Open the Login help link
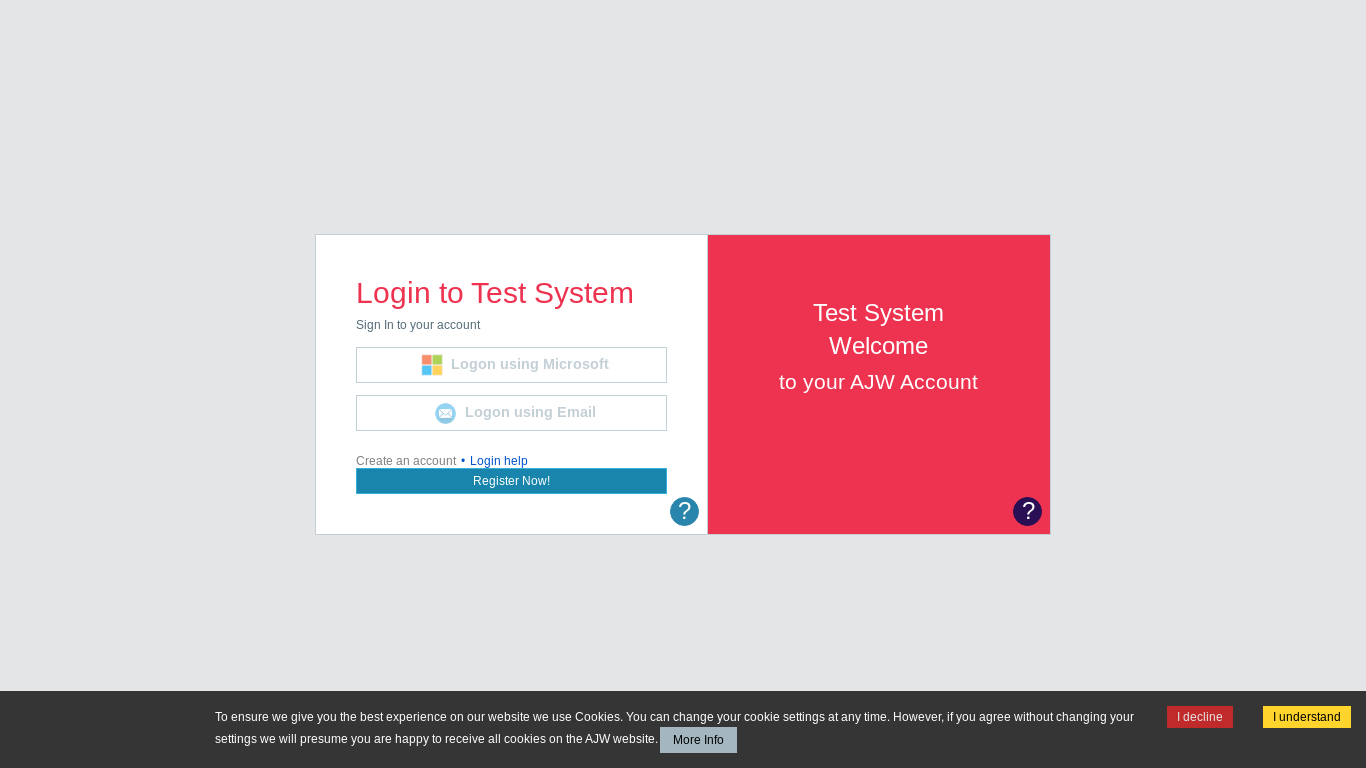The height and width of the screenshot is (768, 1366). point(499,461)
